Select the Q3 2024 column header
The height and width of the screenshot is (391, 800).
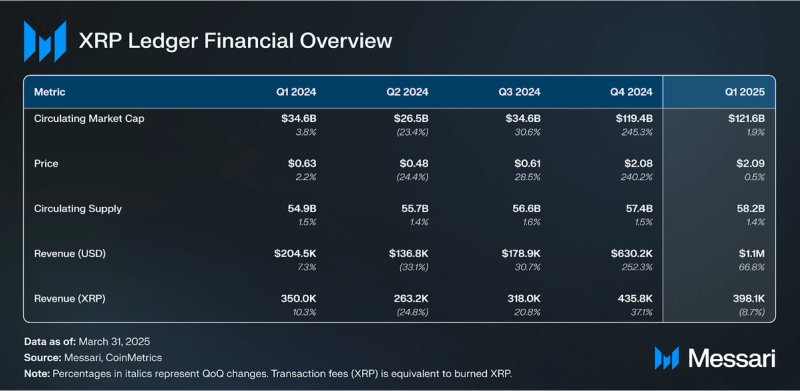[x=520, y=92]
